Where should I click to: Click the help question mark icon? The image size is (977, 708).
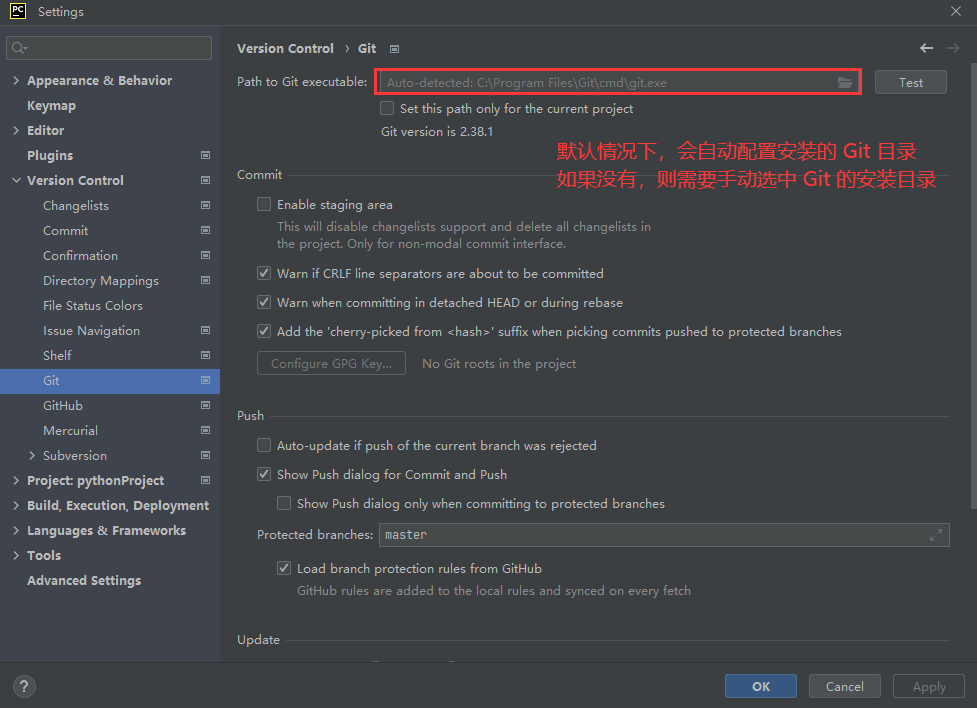pyautogui.click(x=23, y=686)
